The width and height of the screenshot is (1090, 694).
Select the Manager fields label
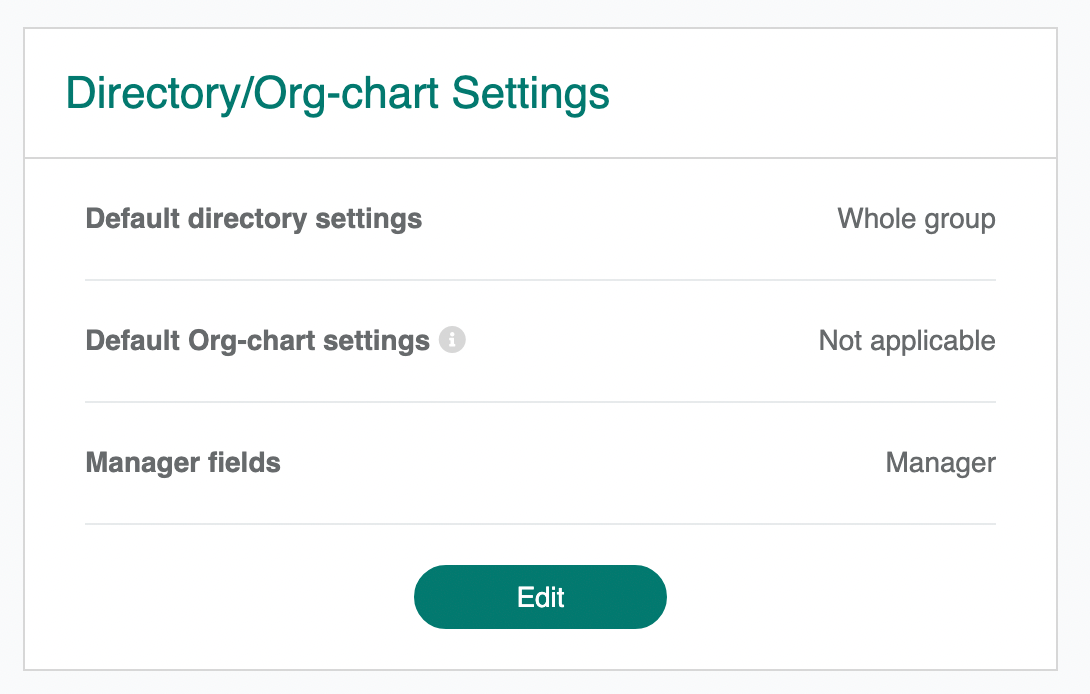(x=183, y=463)
